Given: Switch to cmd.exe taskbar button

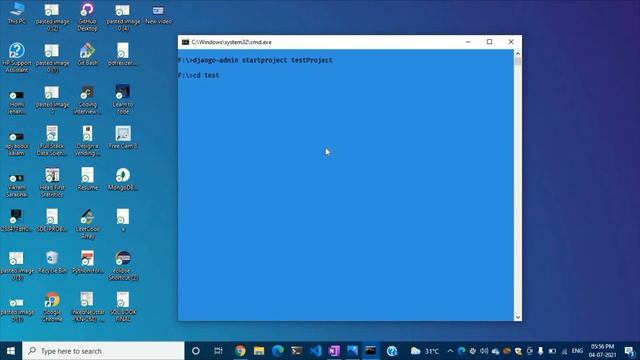Looking at the screenshot, I should coord(371,351).
